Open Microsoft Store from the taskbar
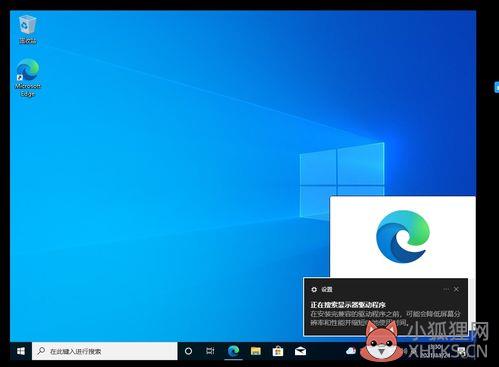 [278, 351]
